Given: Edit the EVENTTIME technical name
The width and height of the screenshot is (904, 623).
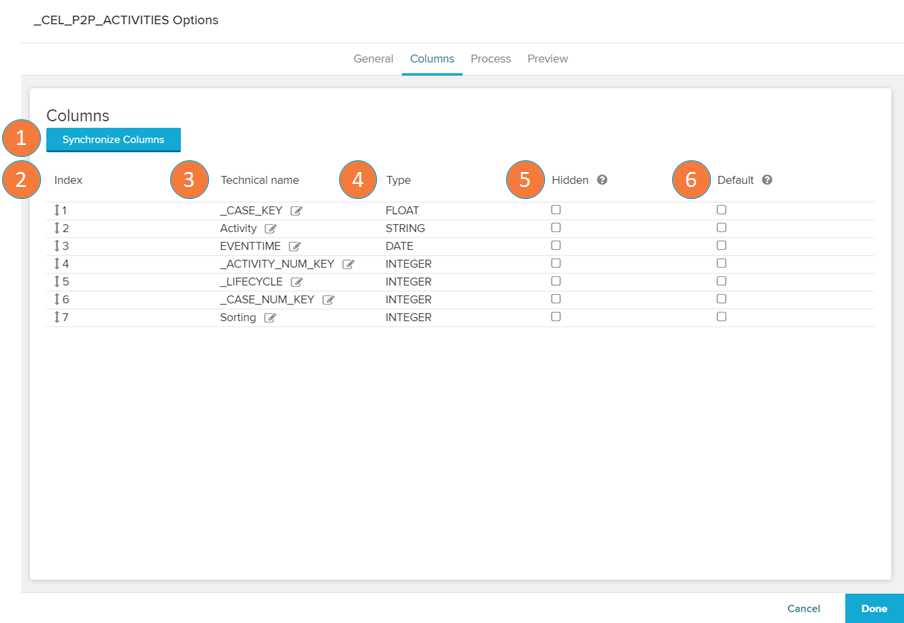Looking at the screenshot, I should (295, 247).
